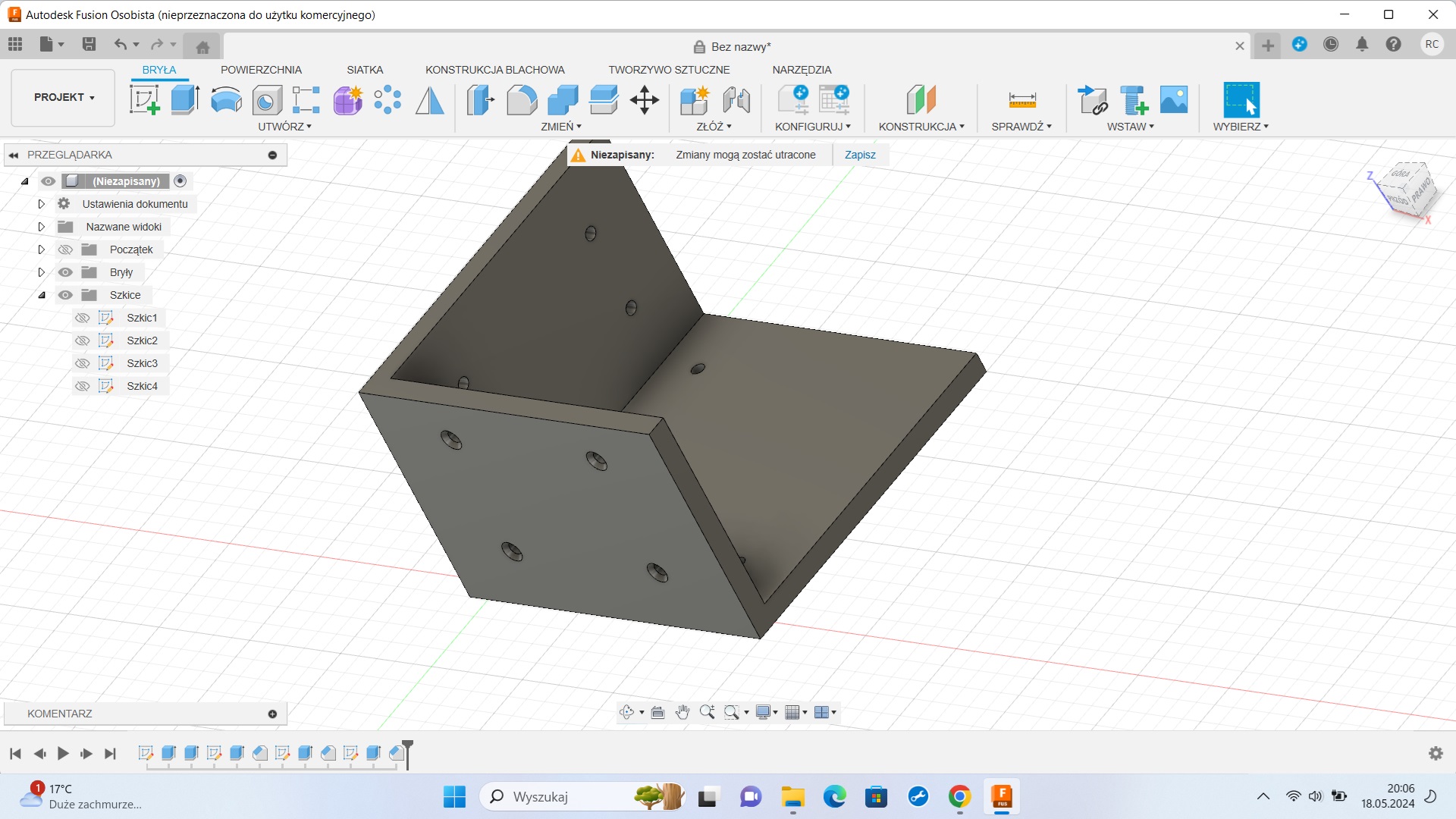Select the Pan tool in navigation bar

point(682,712)
